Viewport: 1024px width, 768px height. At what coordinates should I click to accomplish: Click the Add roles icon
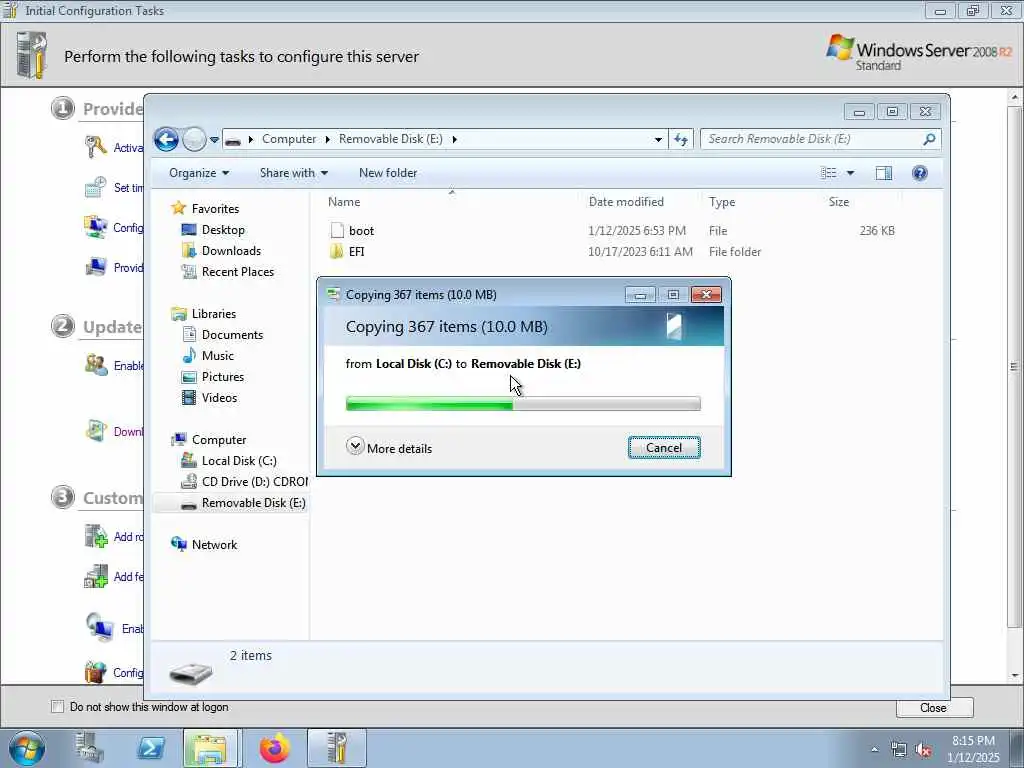tap(96, 536)
